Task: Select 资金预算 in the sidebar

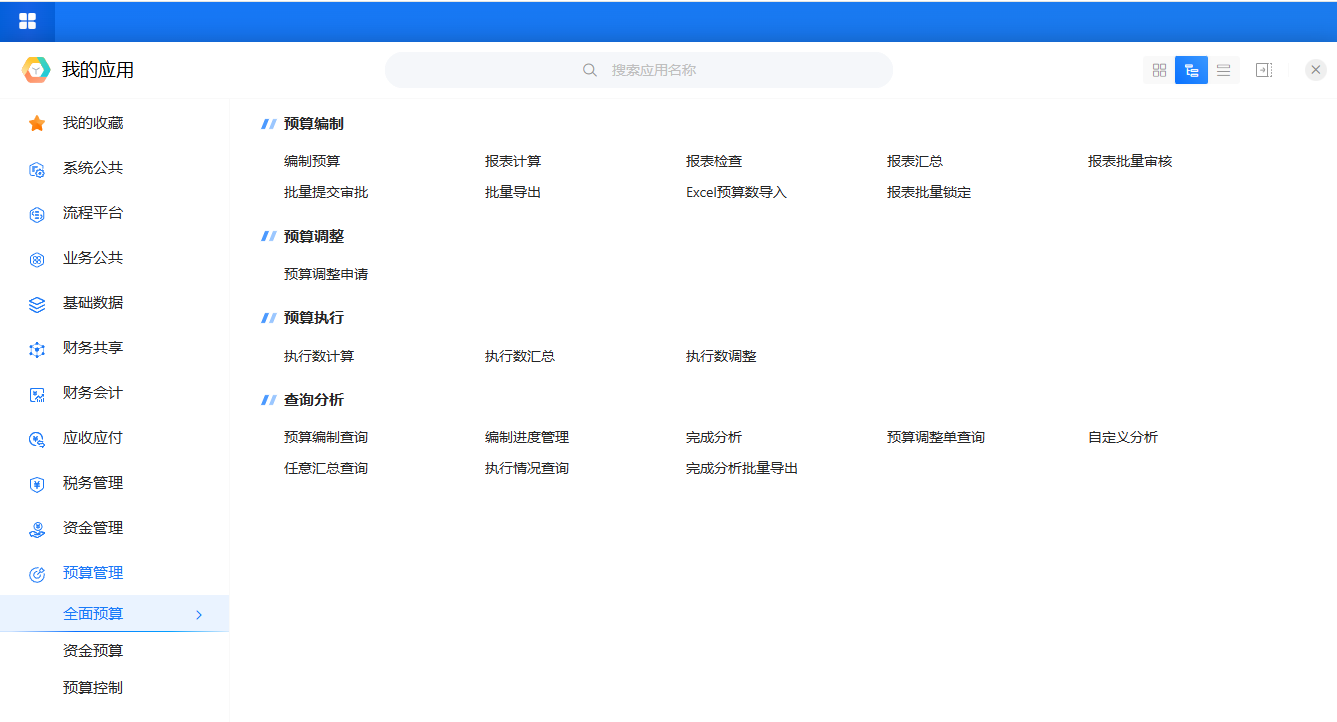Action: pos(93,651)
